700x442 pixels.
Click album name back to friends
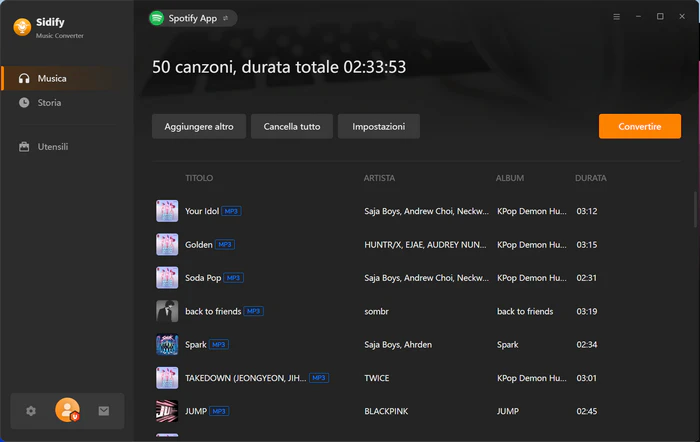tap(525, 311)
